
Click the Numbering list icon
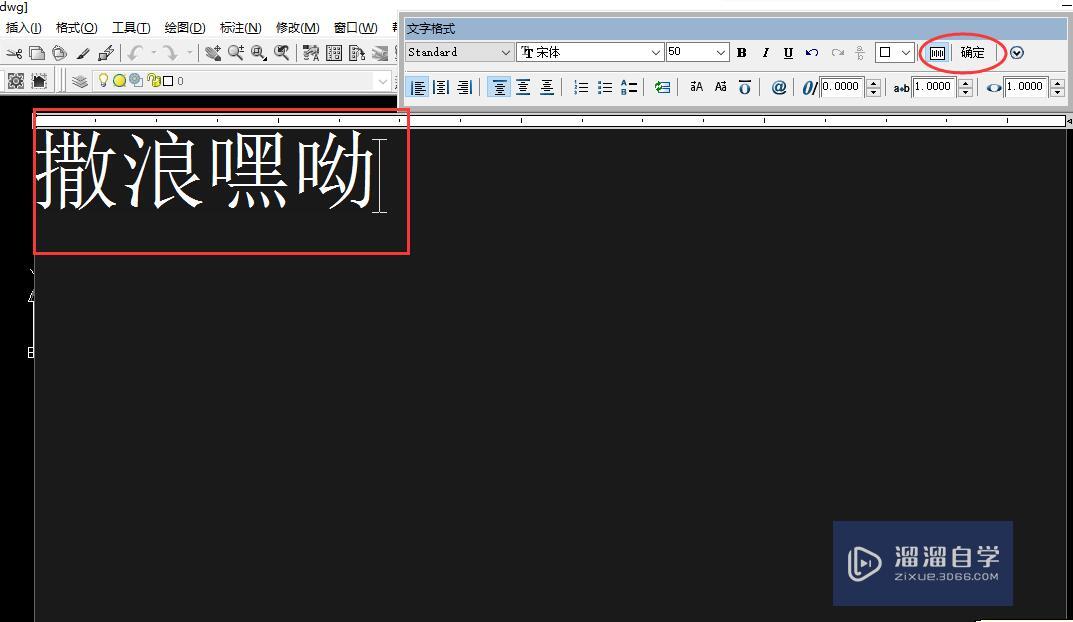point(581,87)
